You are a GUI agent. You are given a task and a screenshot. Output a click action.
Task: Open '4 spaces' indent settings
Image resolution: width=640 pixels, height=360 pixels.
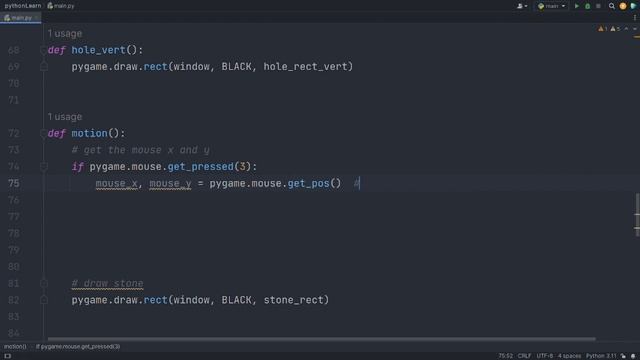click(x=569, y=356)
